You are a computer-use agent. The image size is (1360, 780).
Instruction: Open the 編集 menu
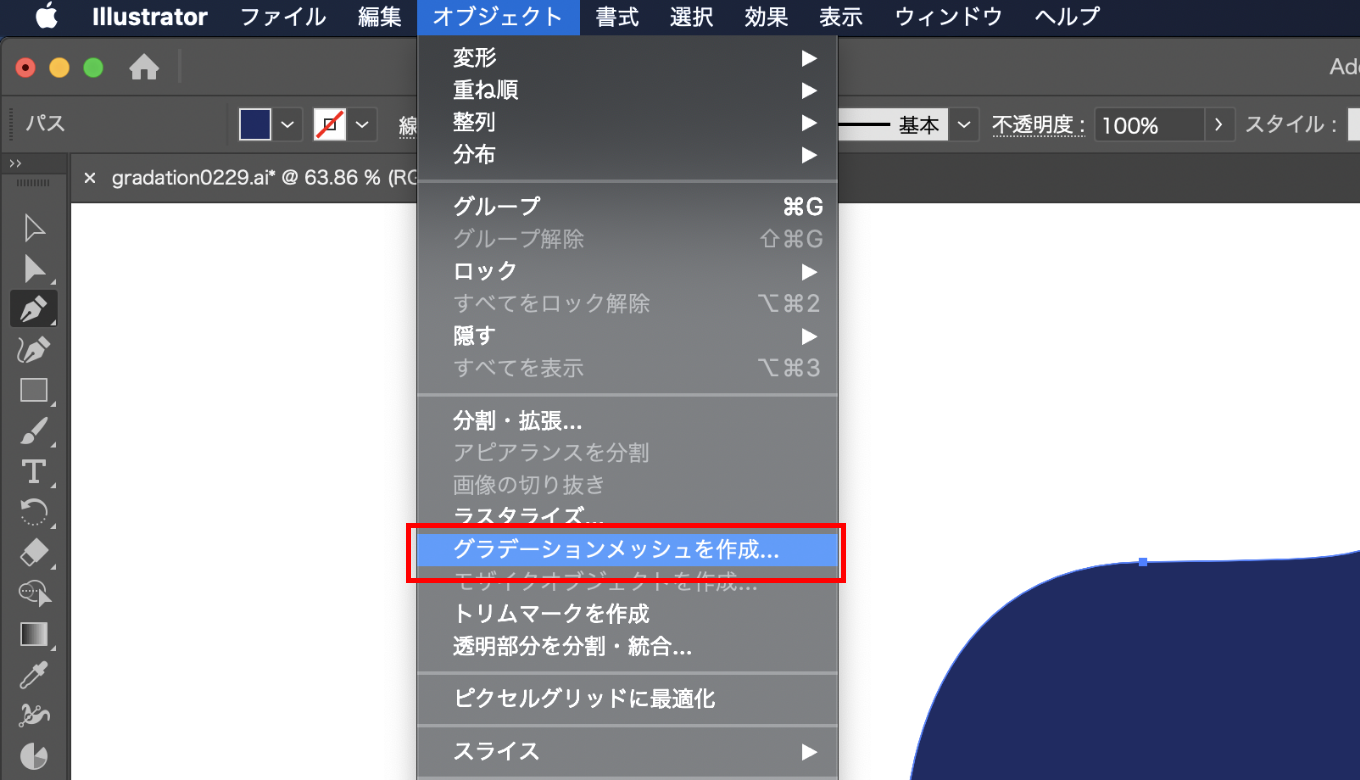click(x=379, y=17)
